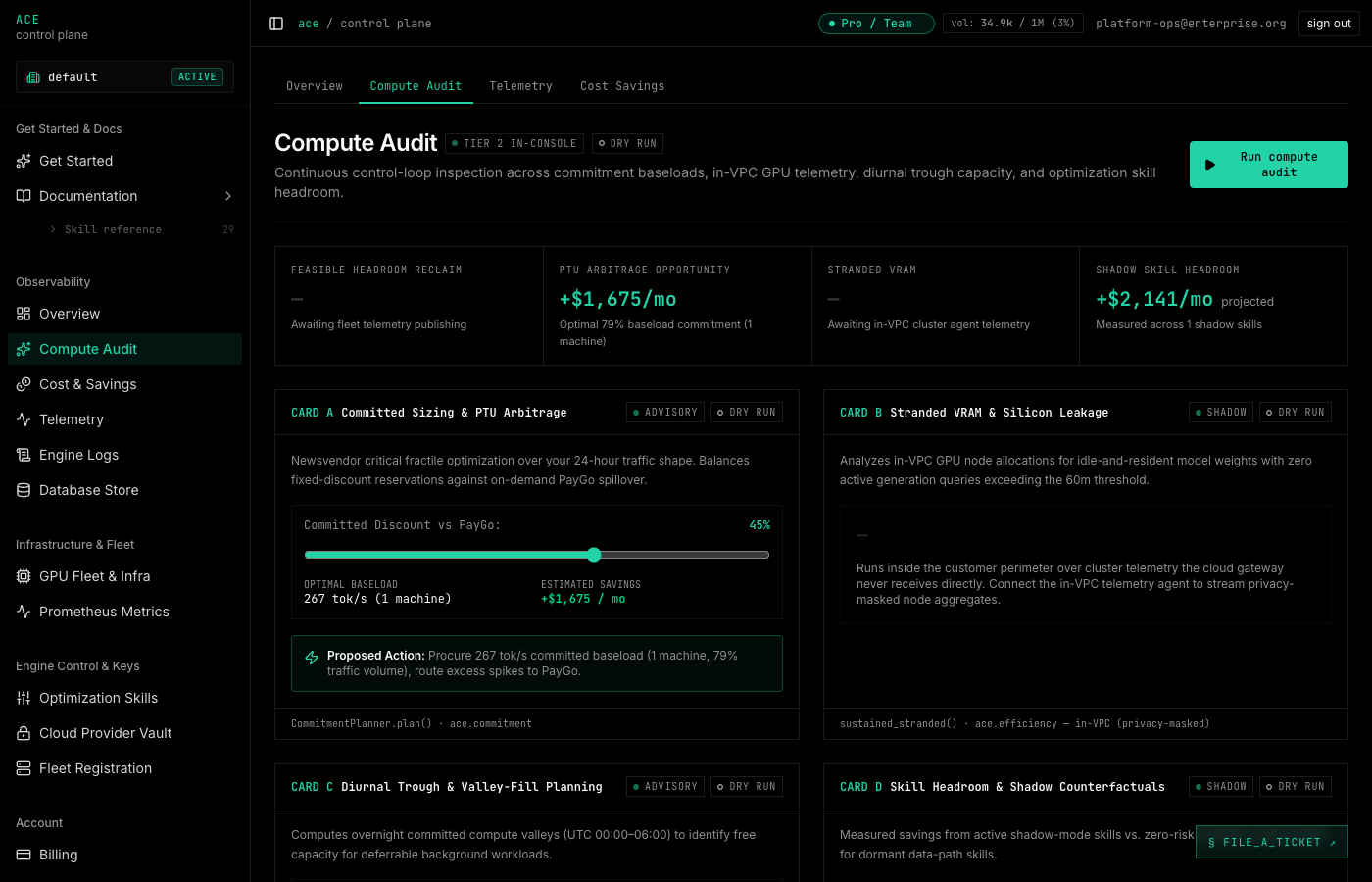Click the FILE_A_TICKET button
Screen dimensions: 1372x882
tap(1272, 842)
